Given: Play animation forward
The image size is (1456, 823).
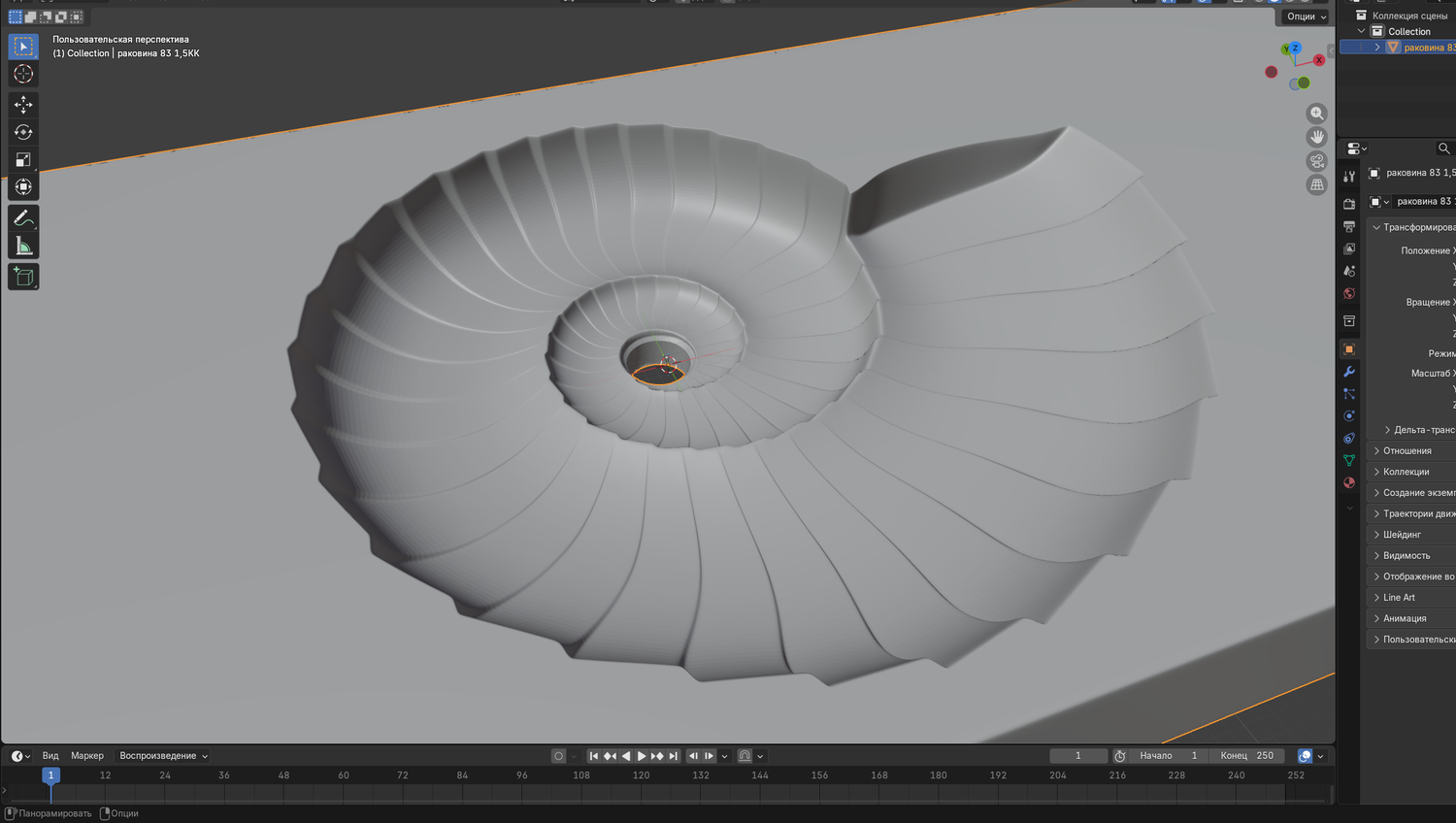Looking at the screenshot, I should [642, 756].
